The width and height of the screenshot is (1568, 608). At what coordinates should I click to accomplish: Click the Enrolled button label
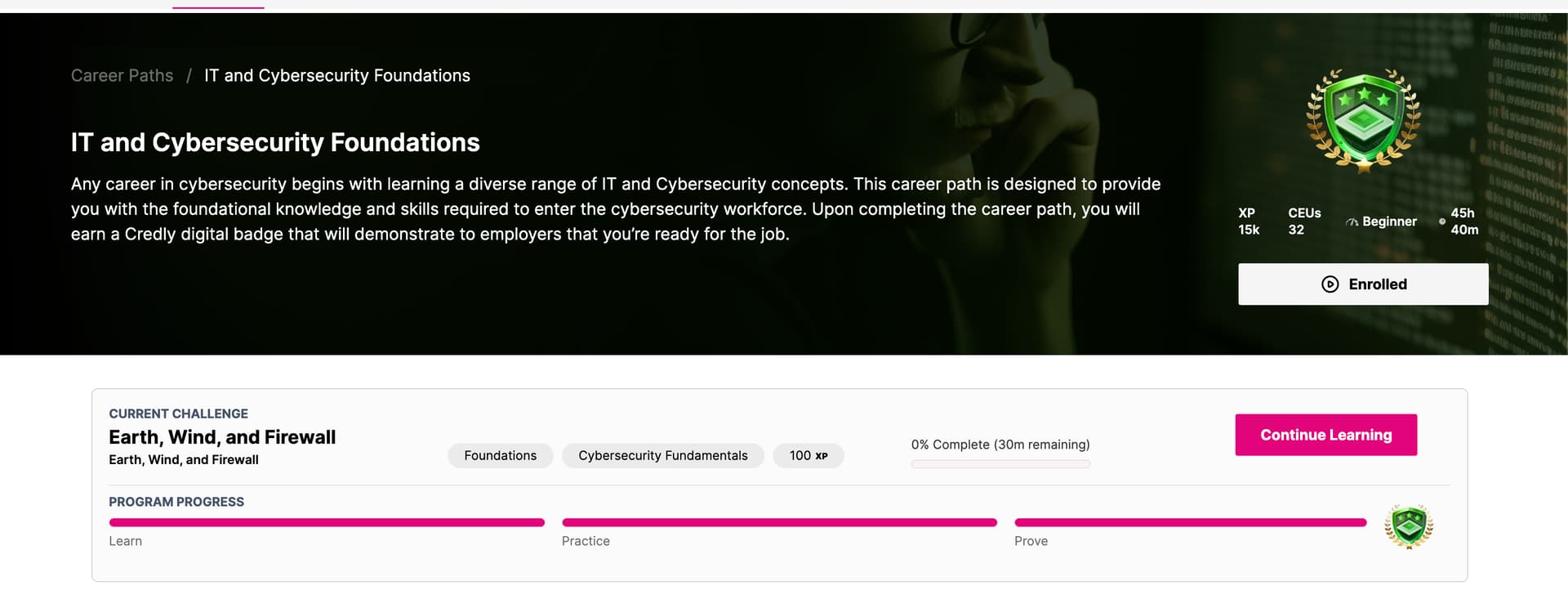click(x=1377, y=284)
